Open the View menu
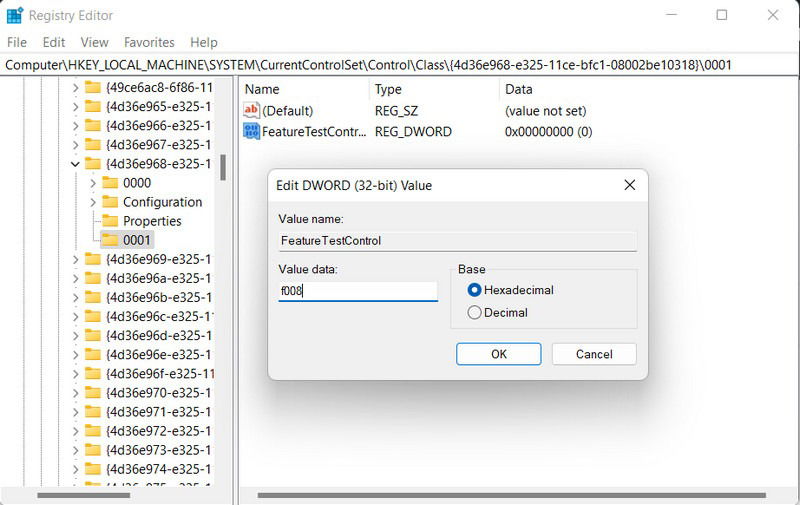 [94, 42]
